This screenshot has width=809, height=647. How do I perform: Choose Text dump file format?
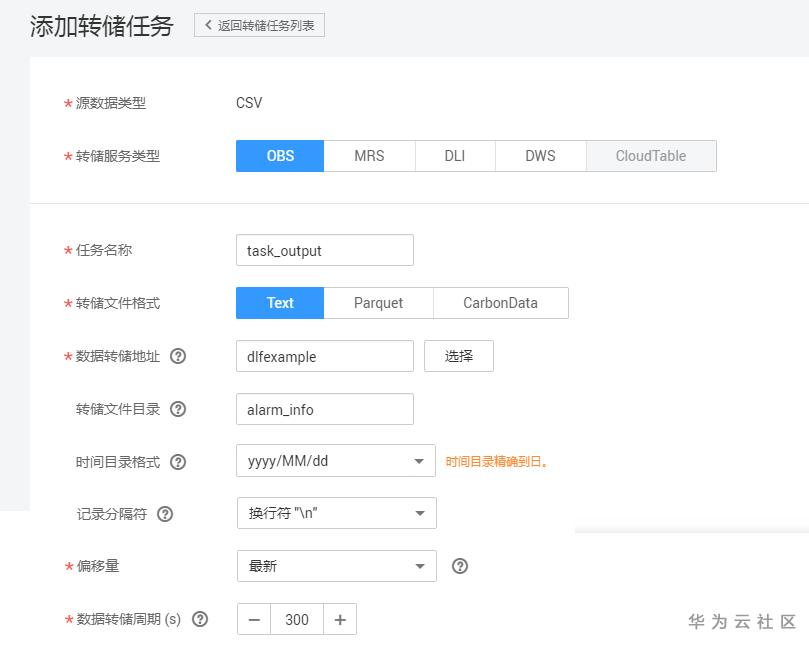click(x=280, y=303)
